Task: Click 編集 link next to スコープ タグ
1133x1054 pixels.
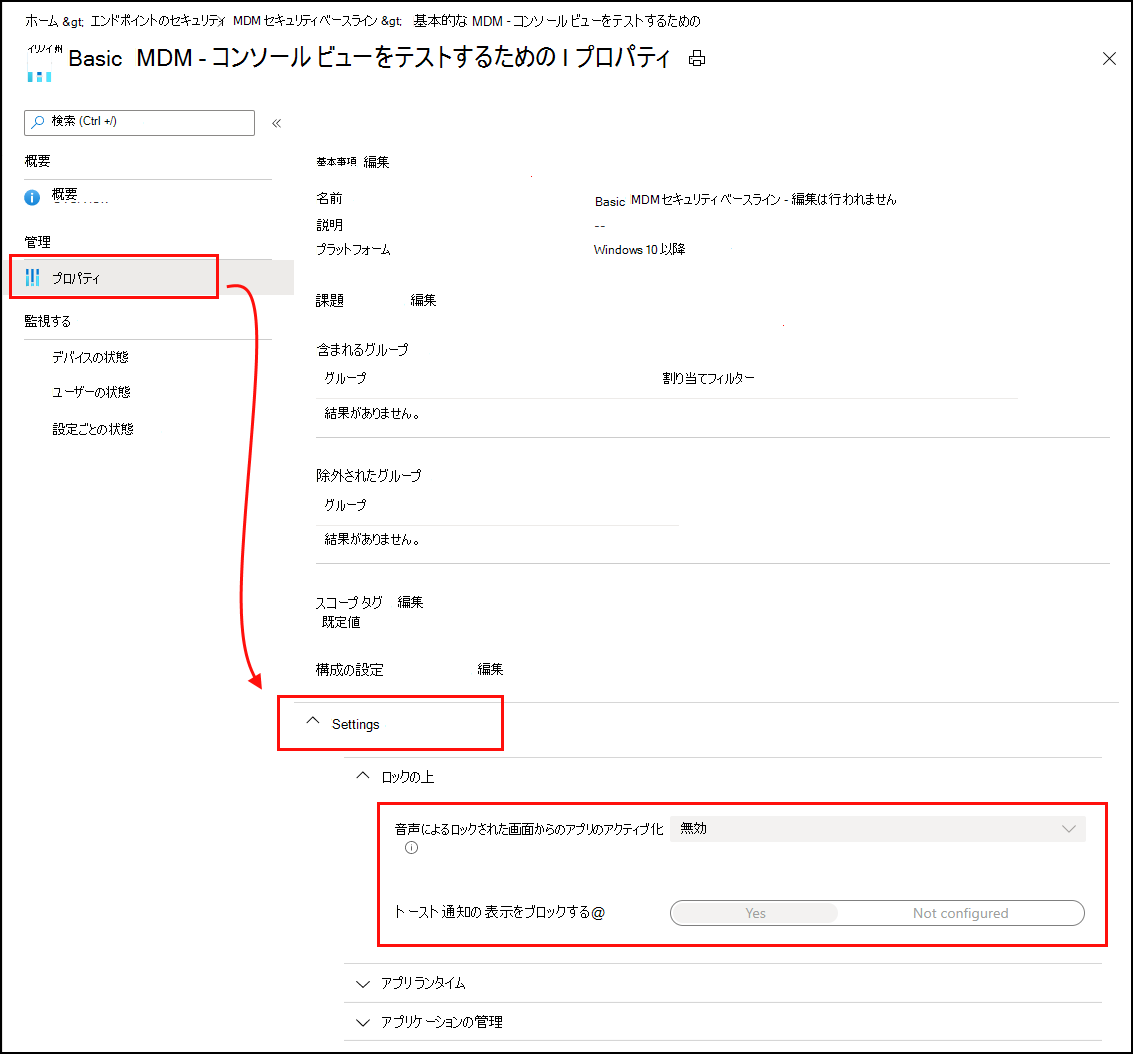Action: [410, 602]
